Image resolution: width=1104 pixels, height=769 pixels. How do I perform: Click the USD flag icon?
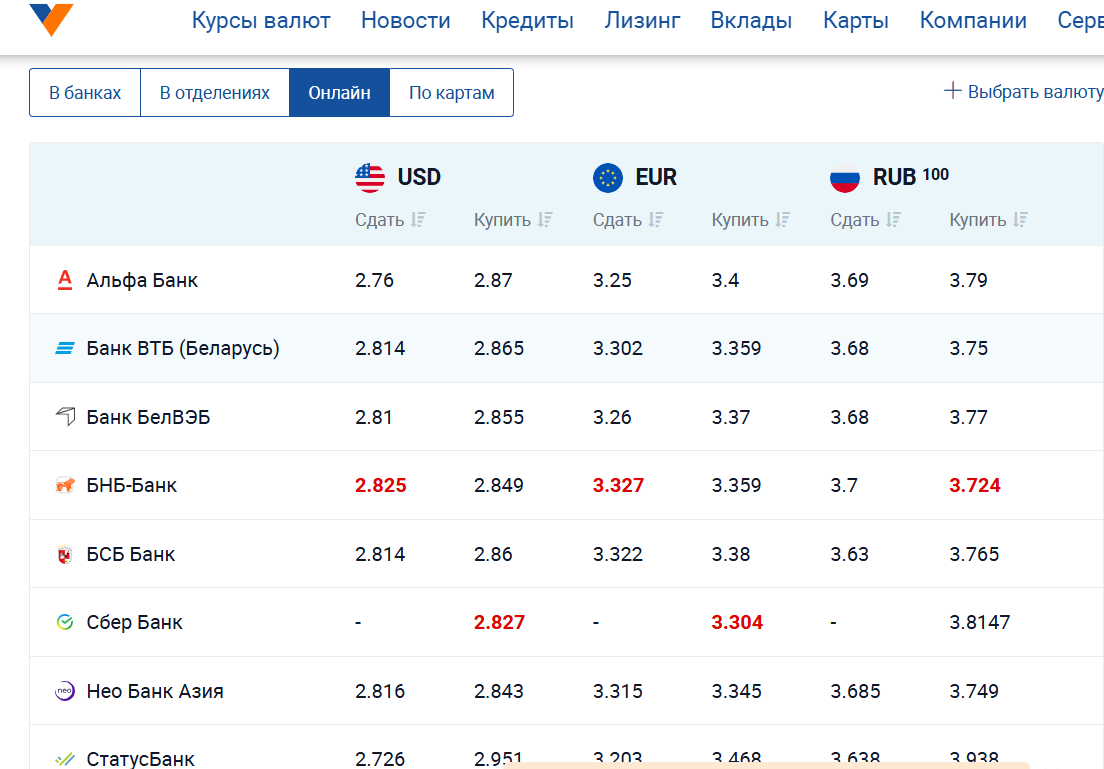tap(370, 178)
